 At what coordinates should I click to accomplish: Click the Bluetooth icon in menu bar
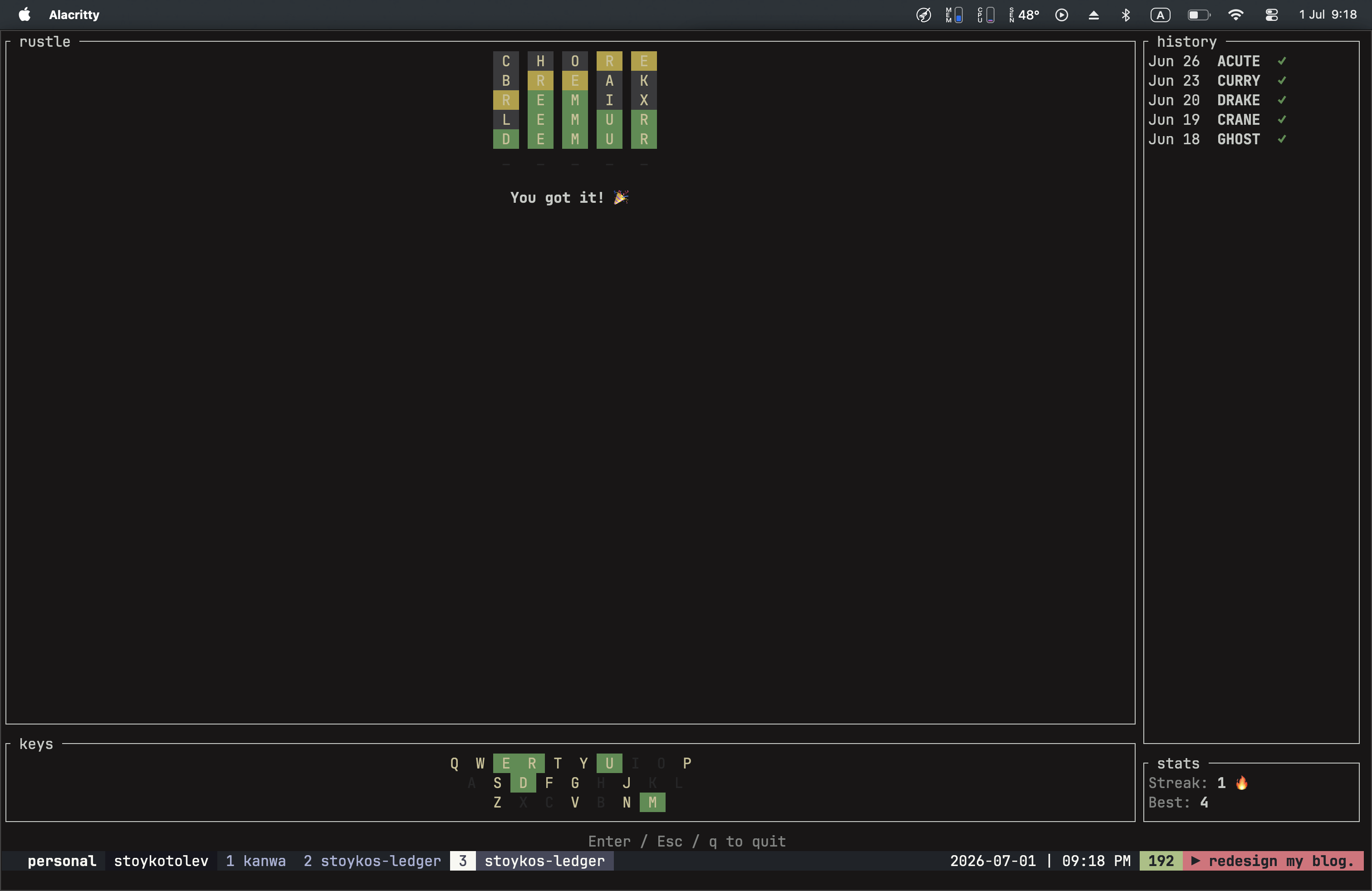click(x=1125, y=15)
